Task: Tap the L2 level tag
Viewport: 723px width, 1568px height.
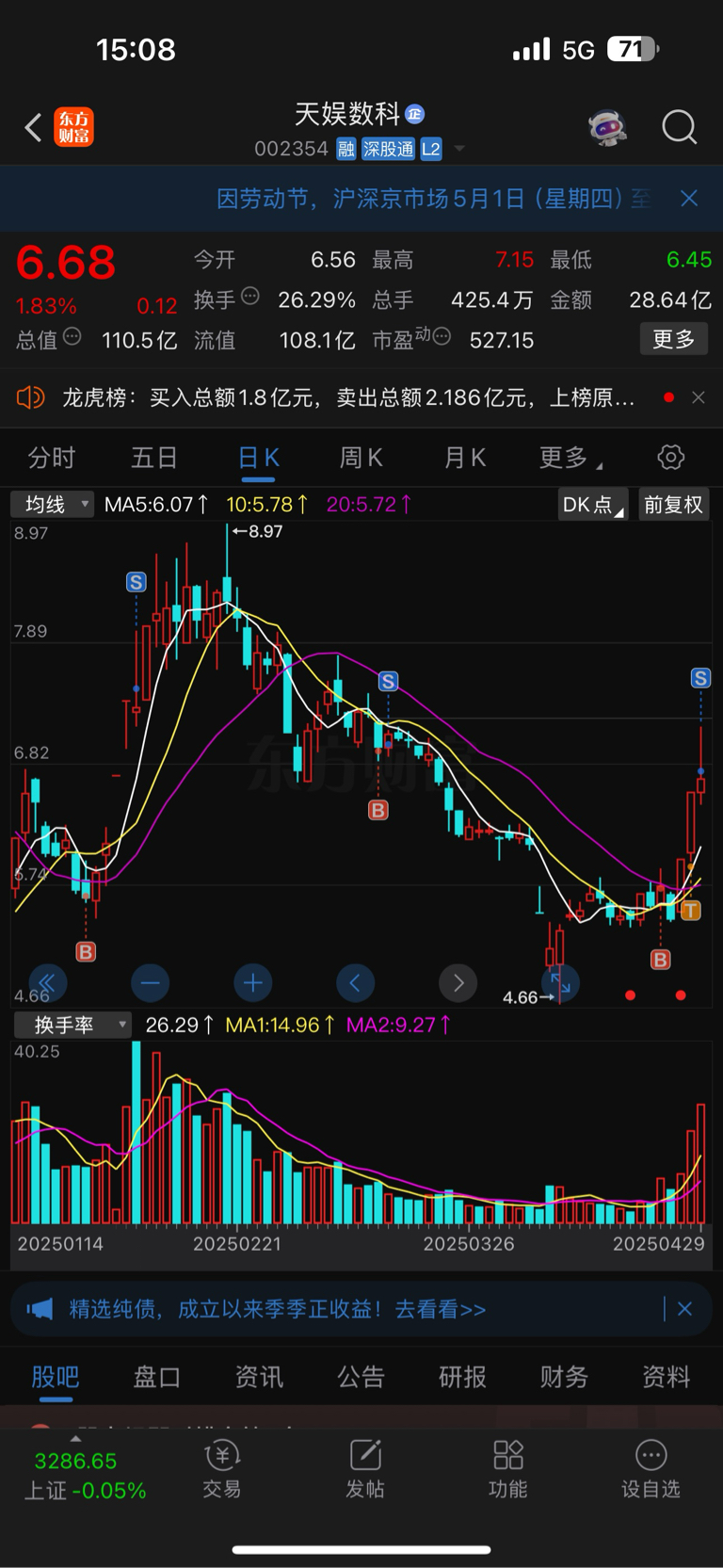Action: click(431, 149)
